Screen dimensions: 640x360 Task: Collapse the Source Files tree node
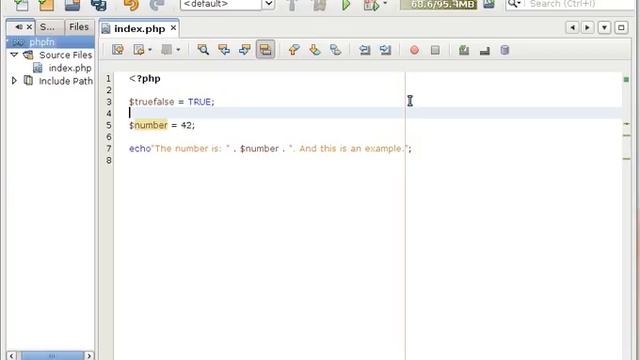tap(14, 54)
